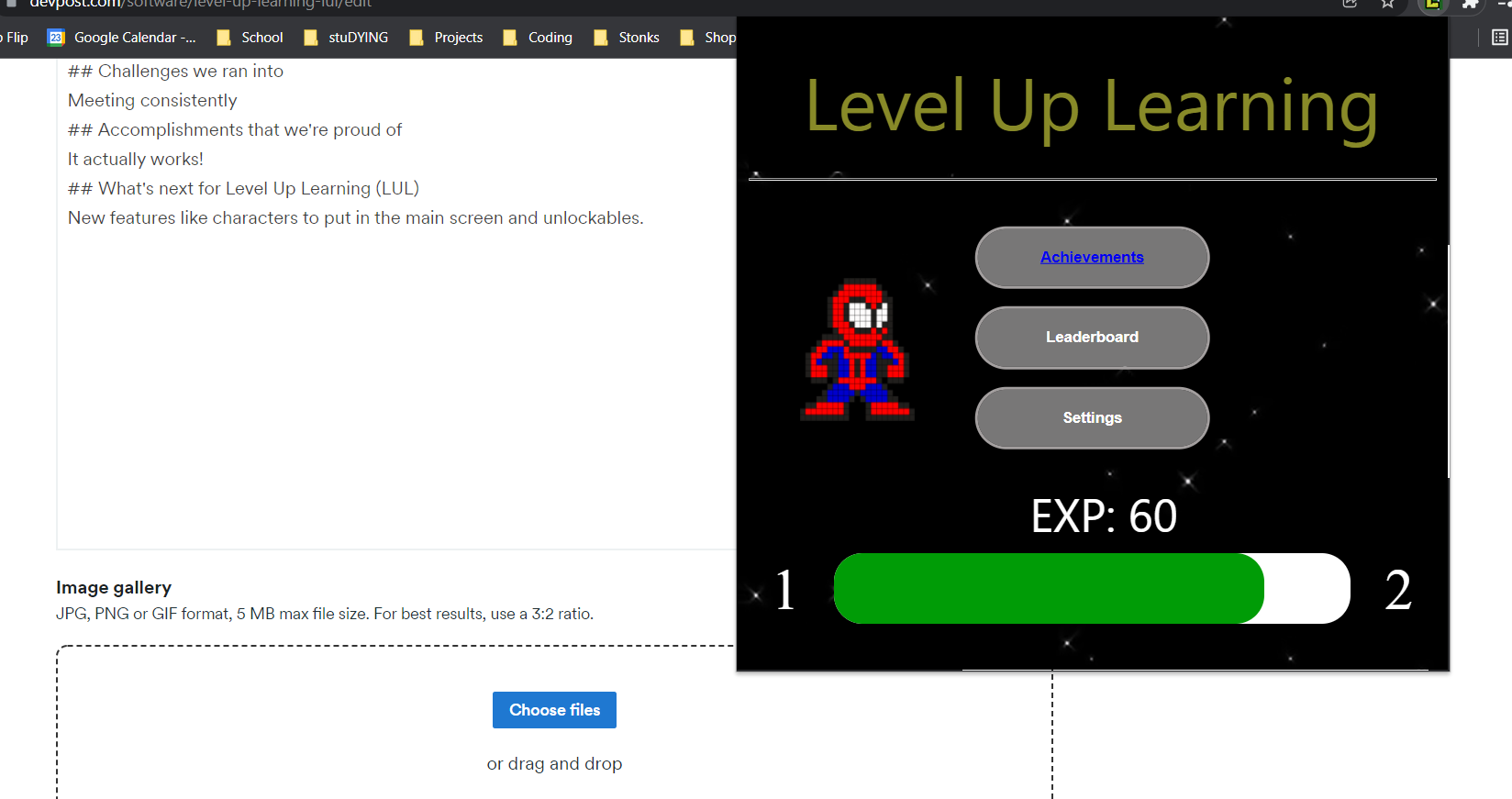Click the devpost.com URL in address bar
The width and height of the screenshot is (1512, 799).
click(x=200, y=5)
